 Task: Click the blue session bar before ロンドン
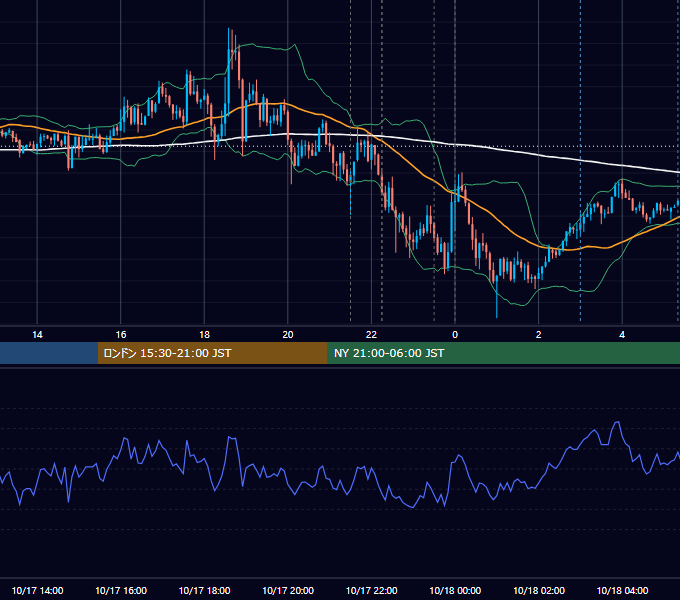tap(49, 353)
